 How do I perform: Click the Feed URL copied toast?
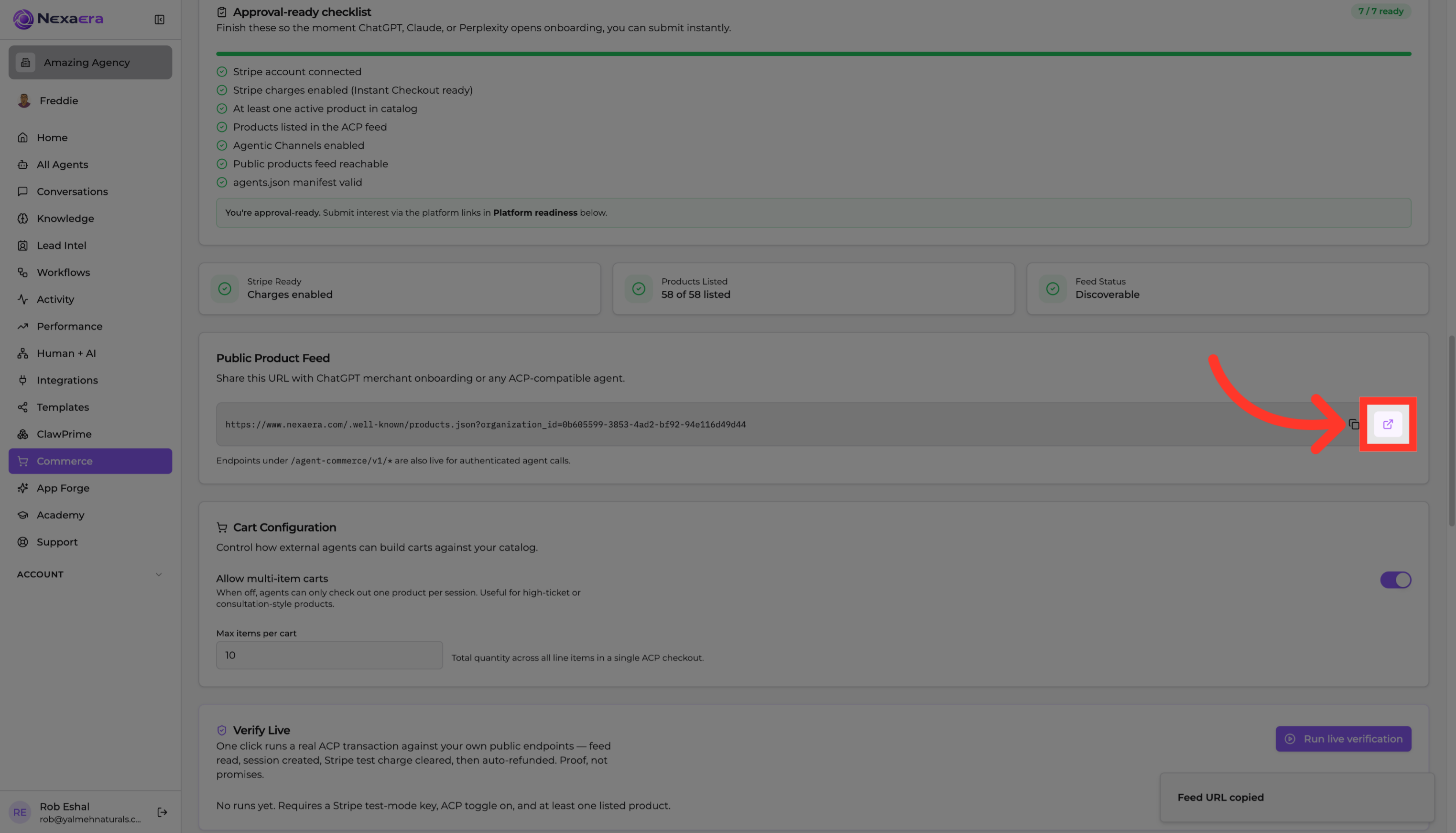click(x=1297, y=797)
